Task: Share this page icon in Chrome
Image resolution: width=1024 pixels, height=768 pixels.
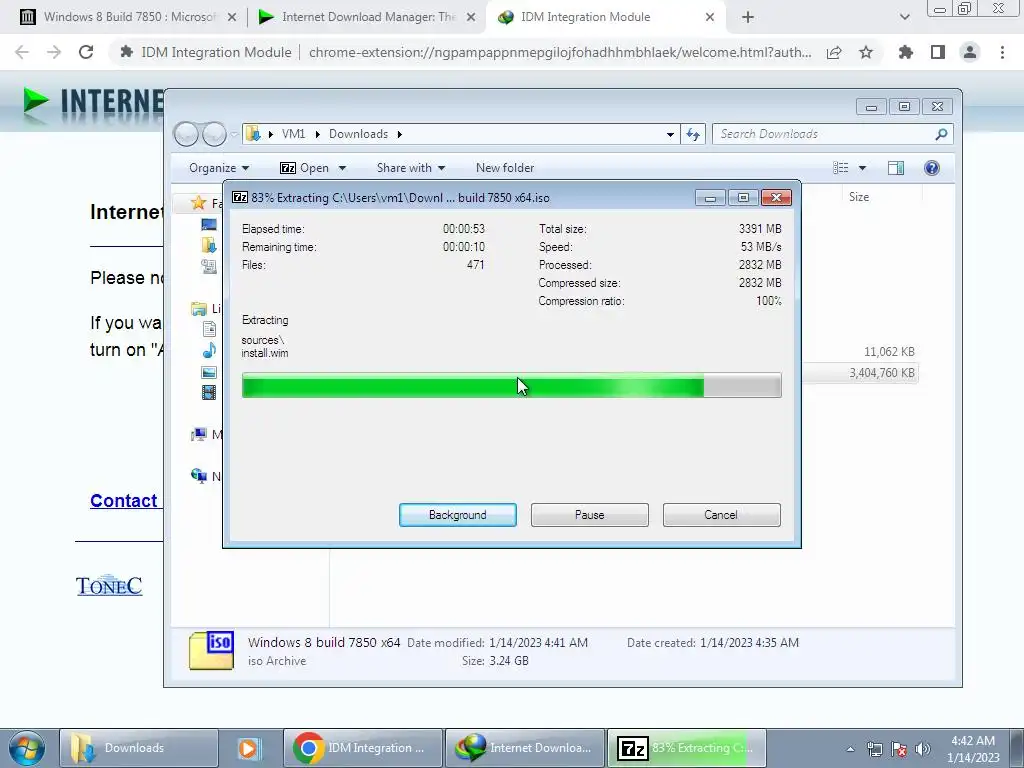Action: [834, 52]
